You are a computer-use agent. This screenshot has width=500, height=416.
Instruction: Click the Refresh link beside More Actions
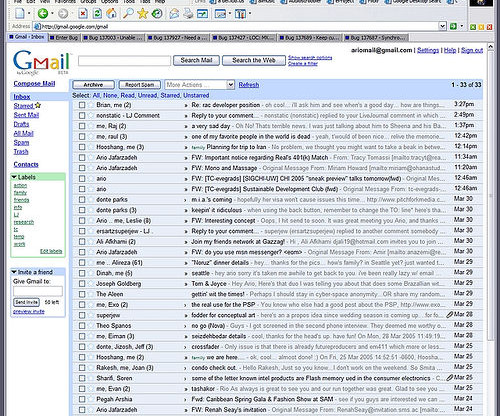[249, 85]
